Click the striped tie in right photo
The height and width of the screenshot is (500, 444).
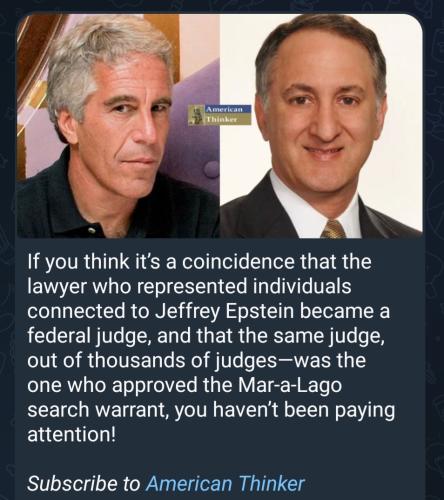pyautogui.click(x=333, y=229)
